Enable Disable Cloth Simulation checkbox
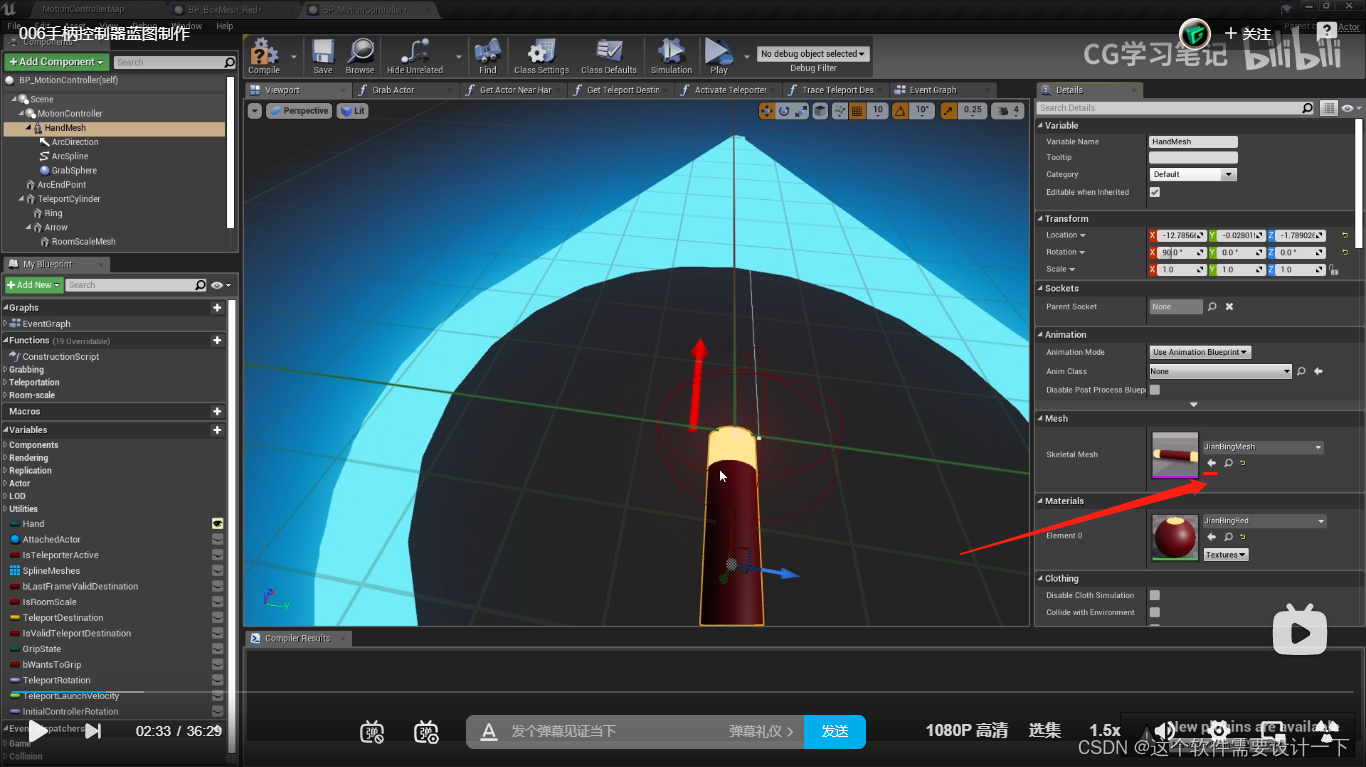The width and height of the screenshot is (1366, 767). [x=1155, y=595]
